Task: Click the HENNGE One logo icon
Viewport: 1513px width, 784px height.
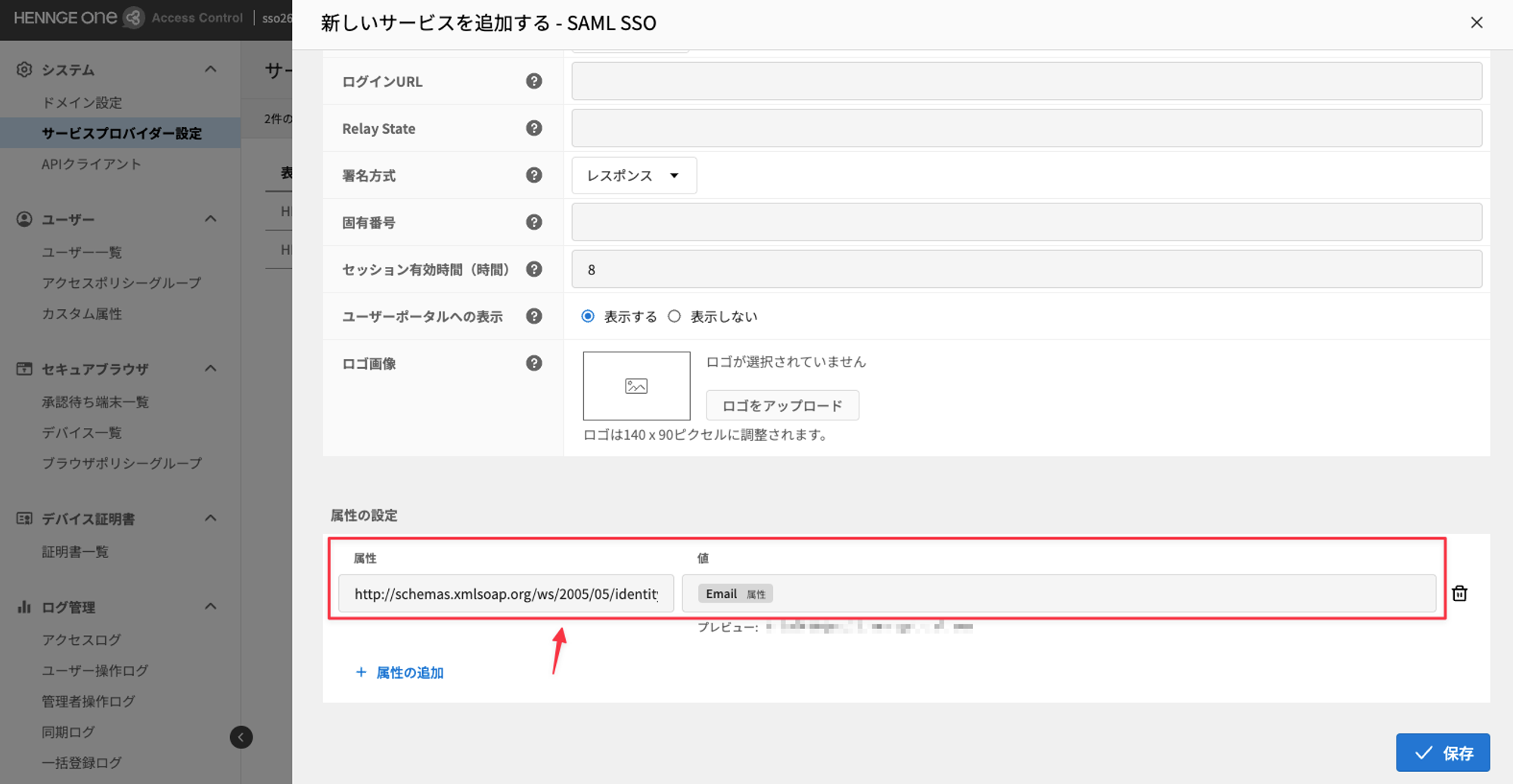Action: tap(134, 17)
